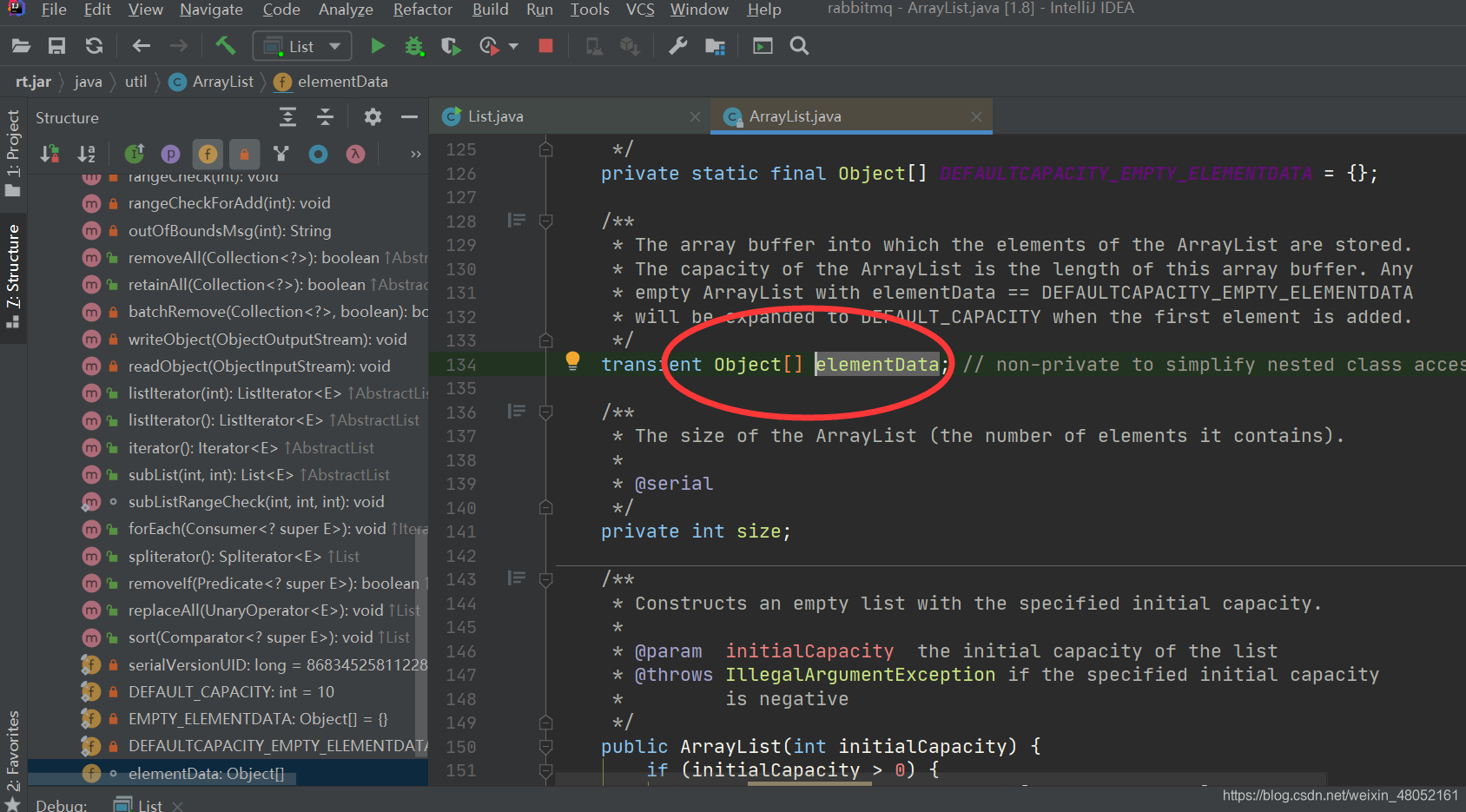Screen dimensions: 1466x812
Task: Click the Synchronize refresh icon
Action: (94, 46)
